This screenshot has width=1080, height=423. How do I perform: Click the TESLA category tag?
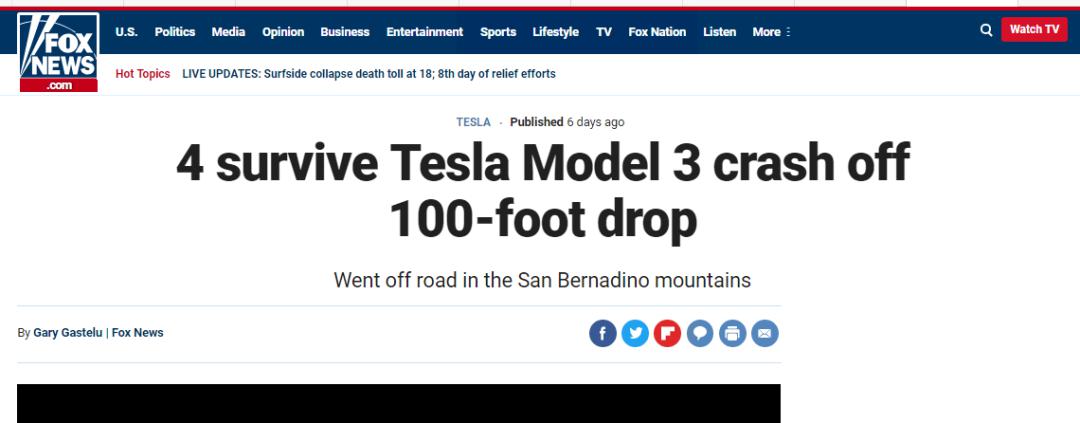[474, 122]
